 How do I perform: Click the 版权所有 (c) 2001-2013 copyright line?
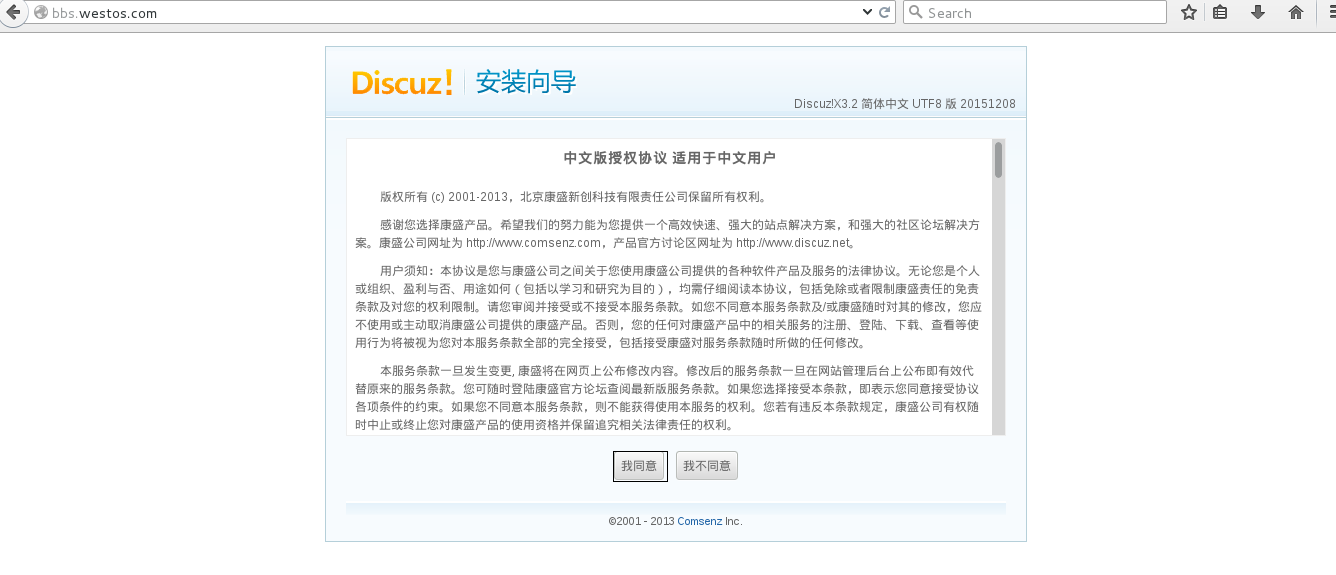(x=573, y=197)
